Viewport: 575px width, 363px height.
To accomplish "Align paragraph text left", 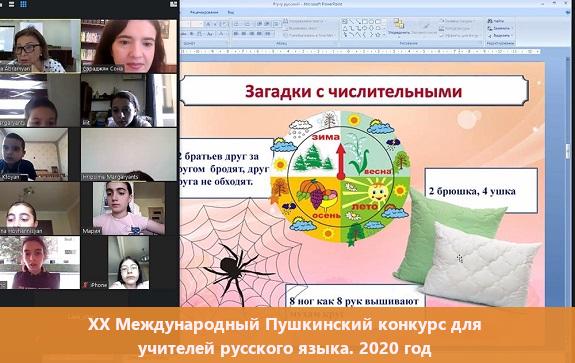I will [235, 34].
